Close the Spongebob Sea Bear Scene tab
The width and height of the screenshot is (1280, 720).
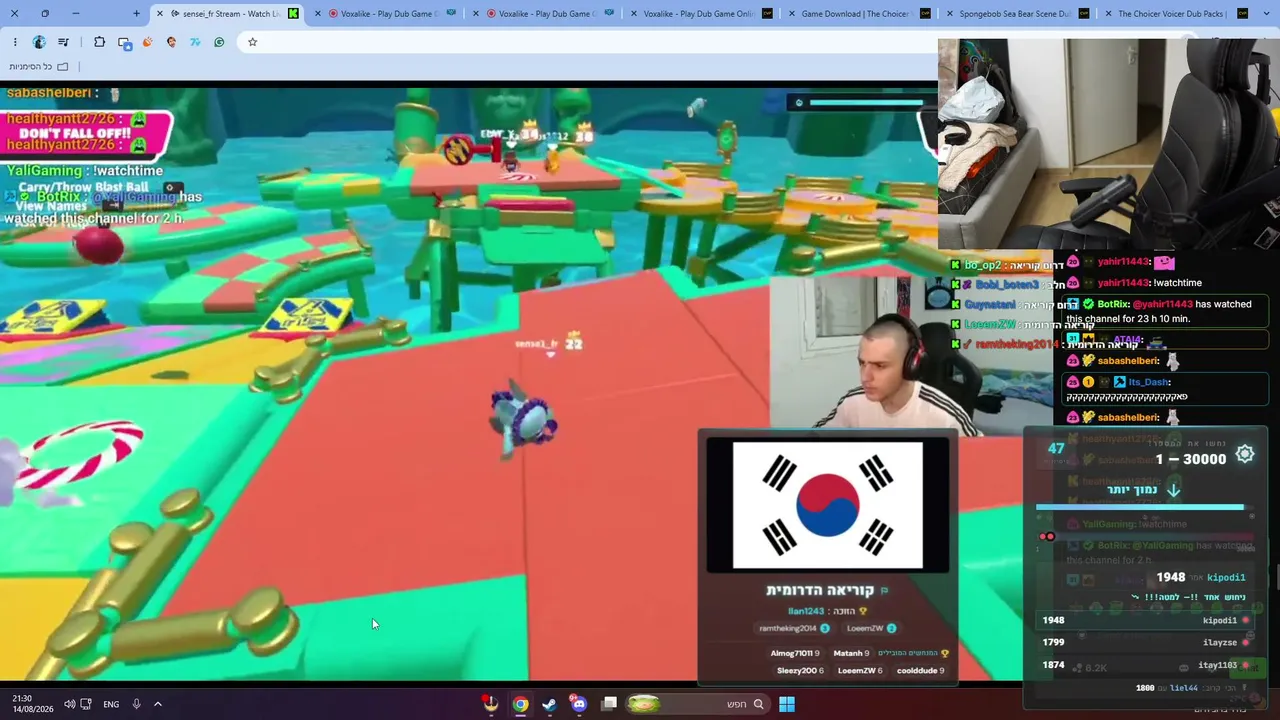(x=949, y=14)
